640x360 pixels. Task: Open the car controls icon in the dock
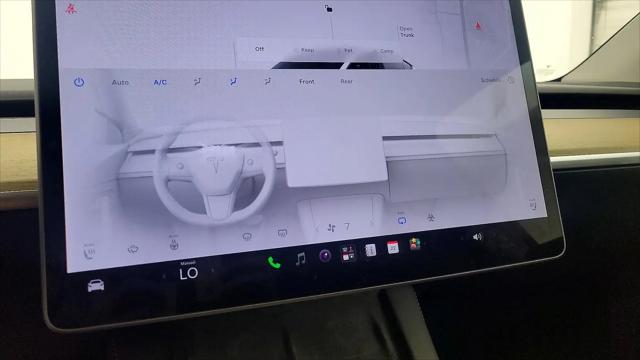click(96, 285)
